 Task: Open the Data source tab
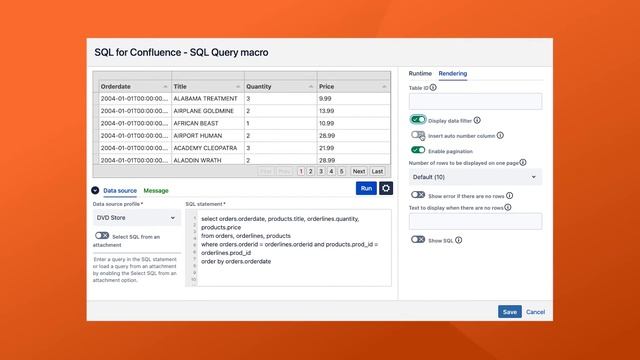[x=120, y=191]
